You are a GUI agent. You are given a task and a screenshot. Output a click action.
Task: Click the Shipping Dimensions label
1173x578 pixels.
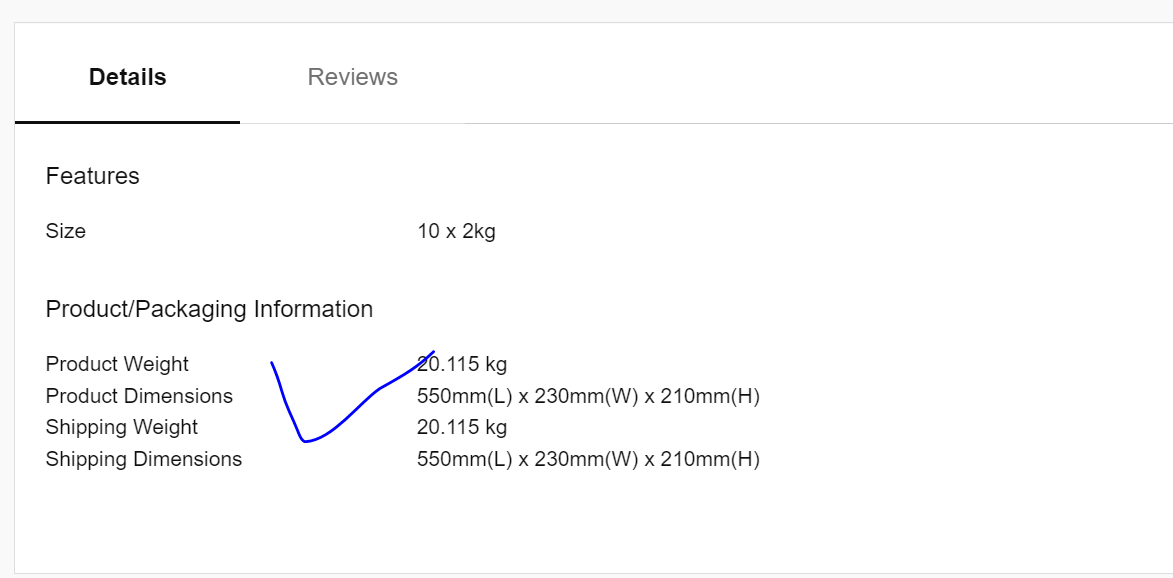click(144, 458)
